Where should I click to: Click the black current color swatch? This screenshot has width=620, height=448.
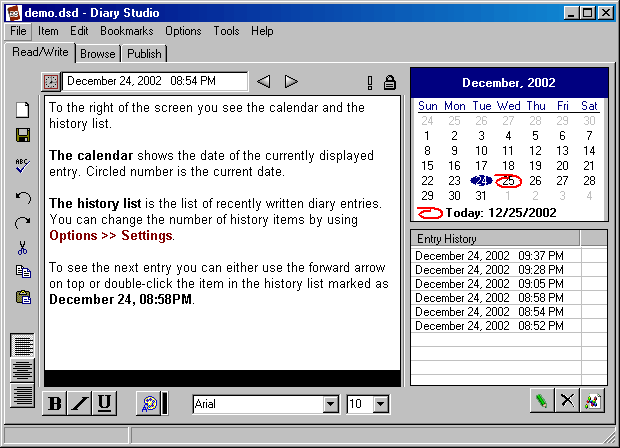pos(165,403)
